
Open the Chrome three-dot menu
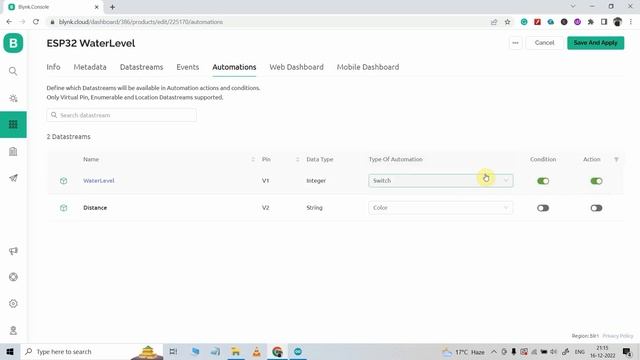(631, 22)
